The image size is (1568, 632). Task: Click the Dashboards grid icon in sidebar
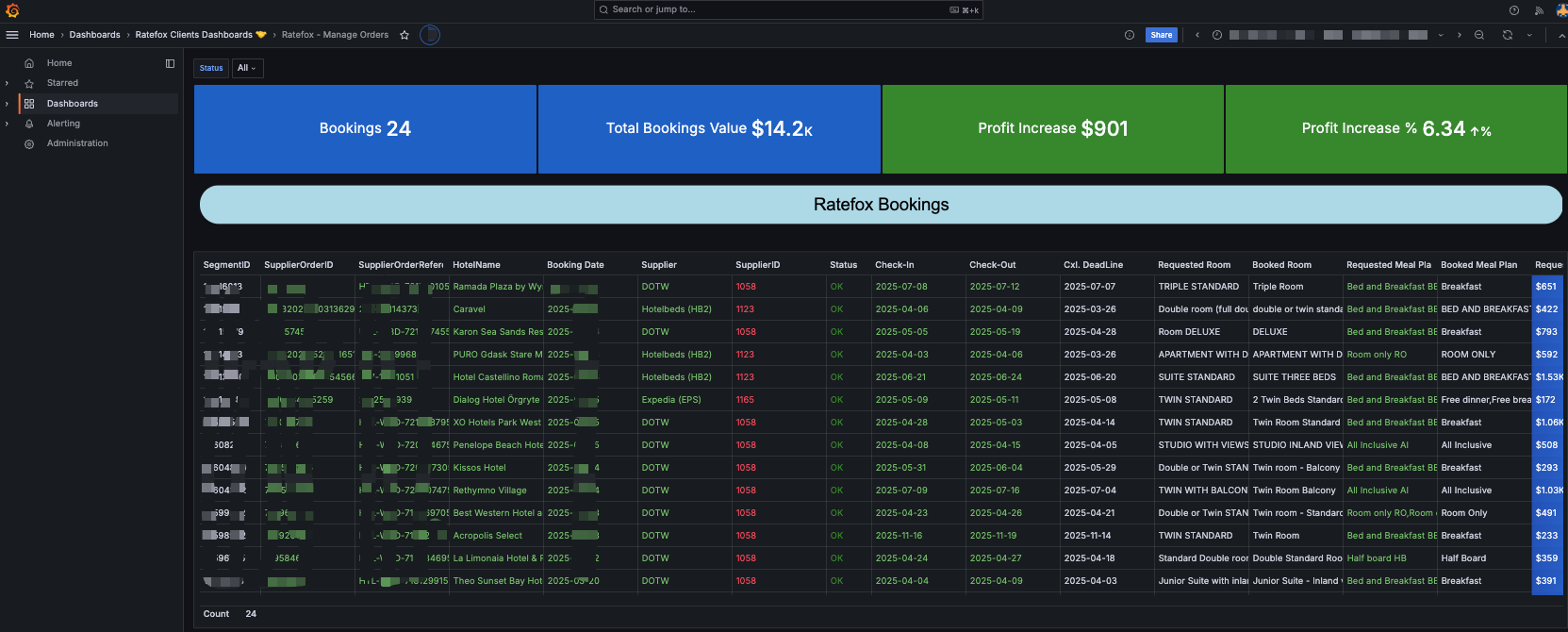point(29,104)
